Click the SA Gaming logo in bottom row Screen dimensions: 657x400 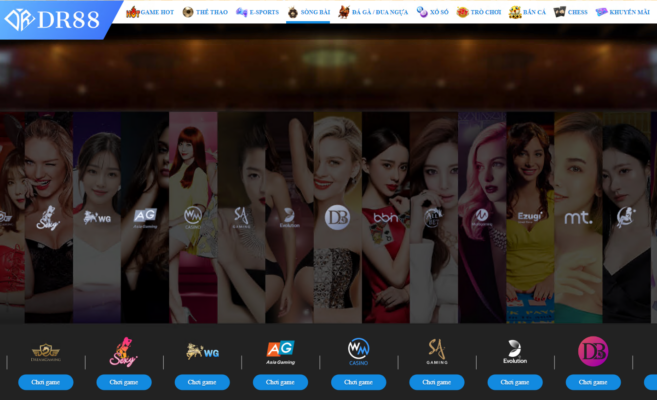coord(436,351)
